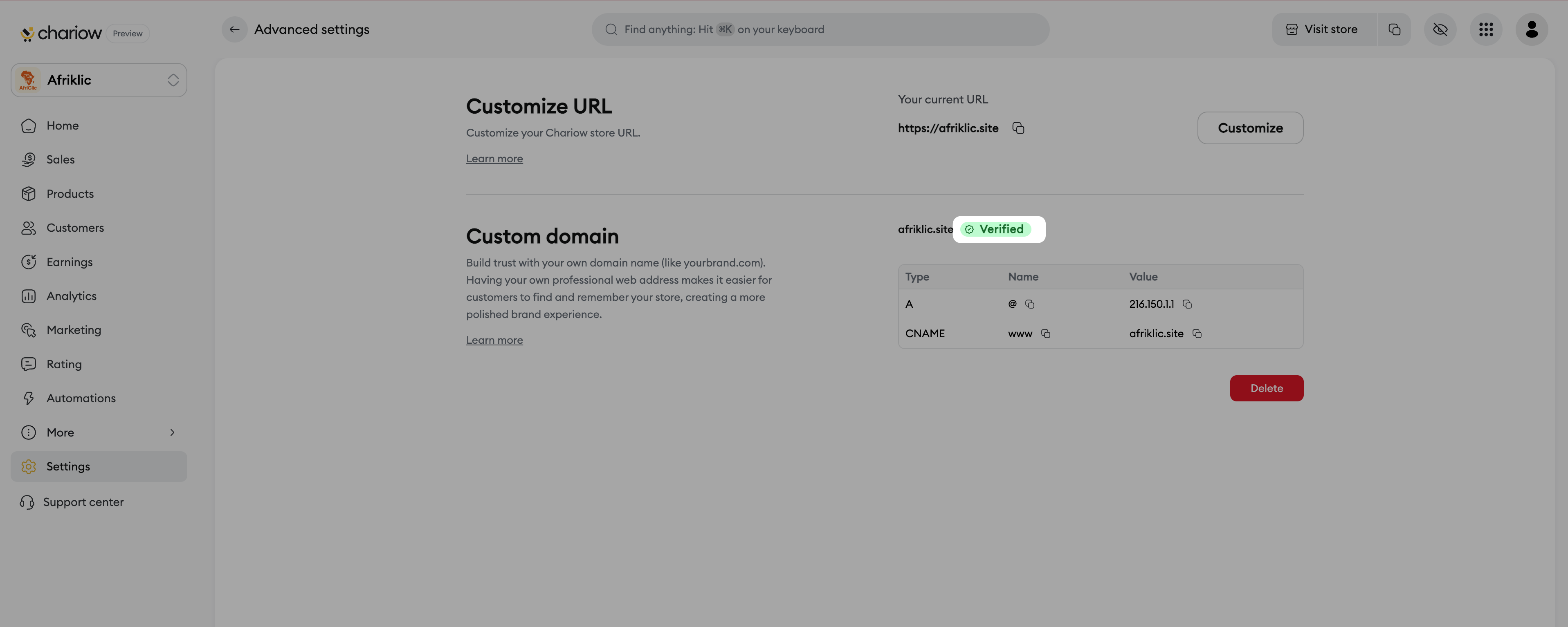The image size is (1568, 627).
Task: Open Learn more under Custom domain
Action: point(494,340)
